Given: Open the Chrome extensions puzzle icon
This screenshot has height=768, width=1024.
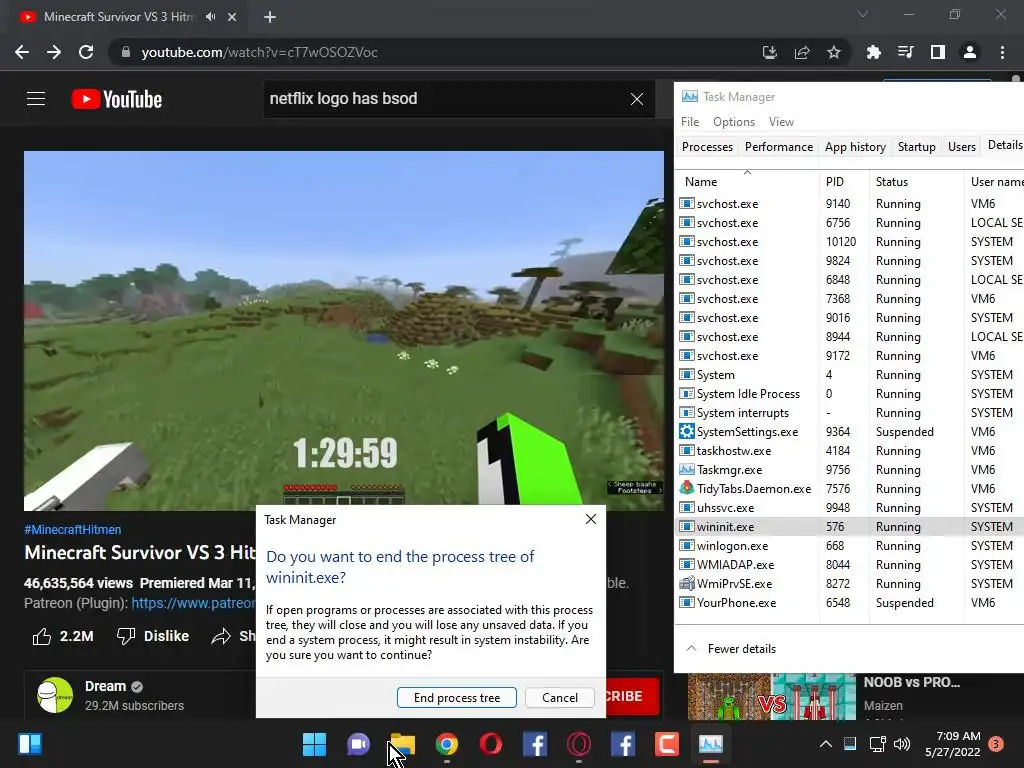Looking at the screenshot, I should [873, 52].
